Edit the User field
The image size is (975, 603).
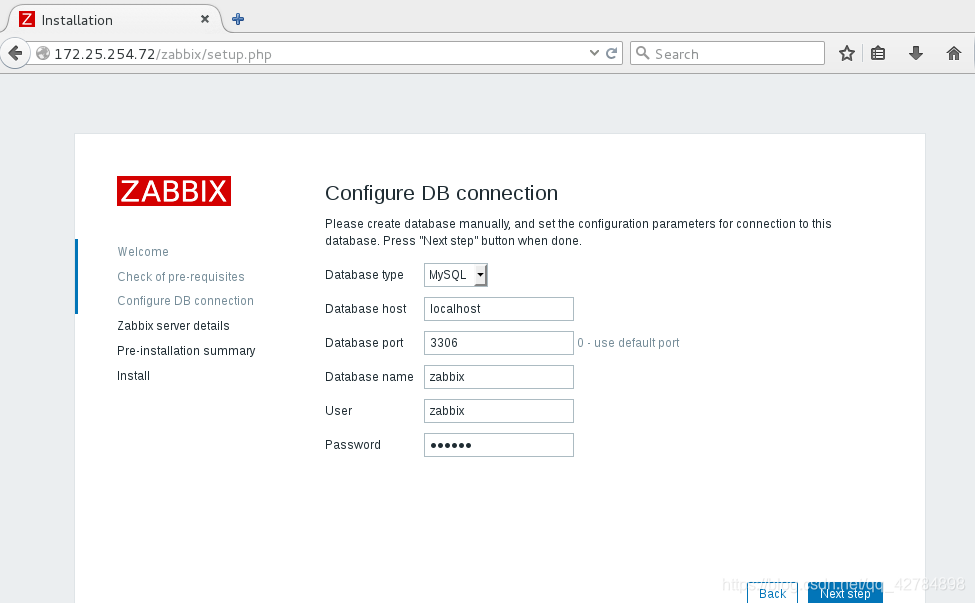pyautogui.click(x=498, y=411)
